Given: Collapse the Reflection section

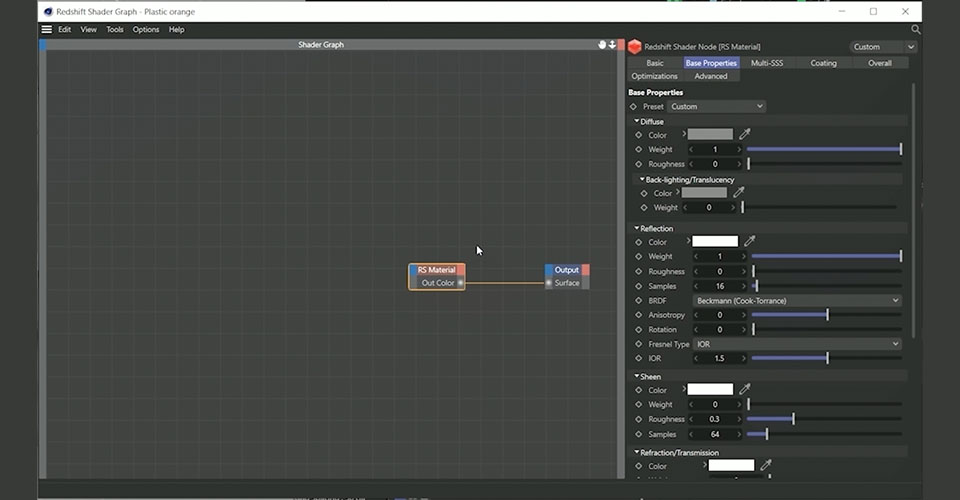Looking at the screenshot, I should (x=637, y=228).
